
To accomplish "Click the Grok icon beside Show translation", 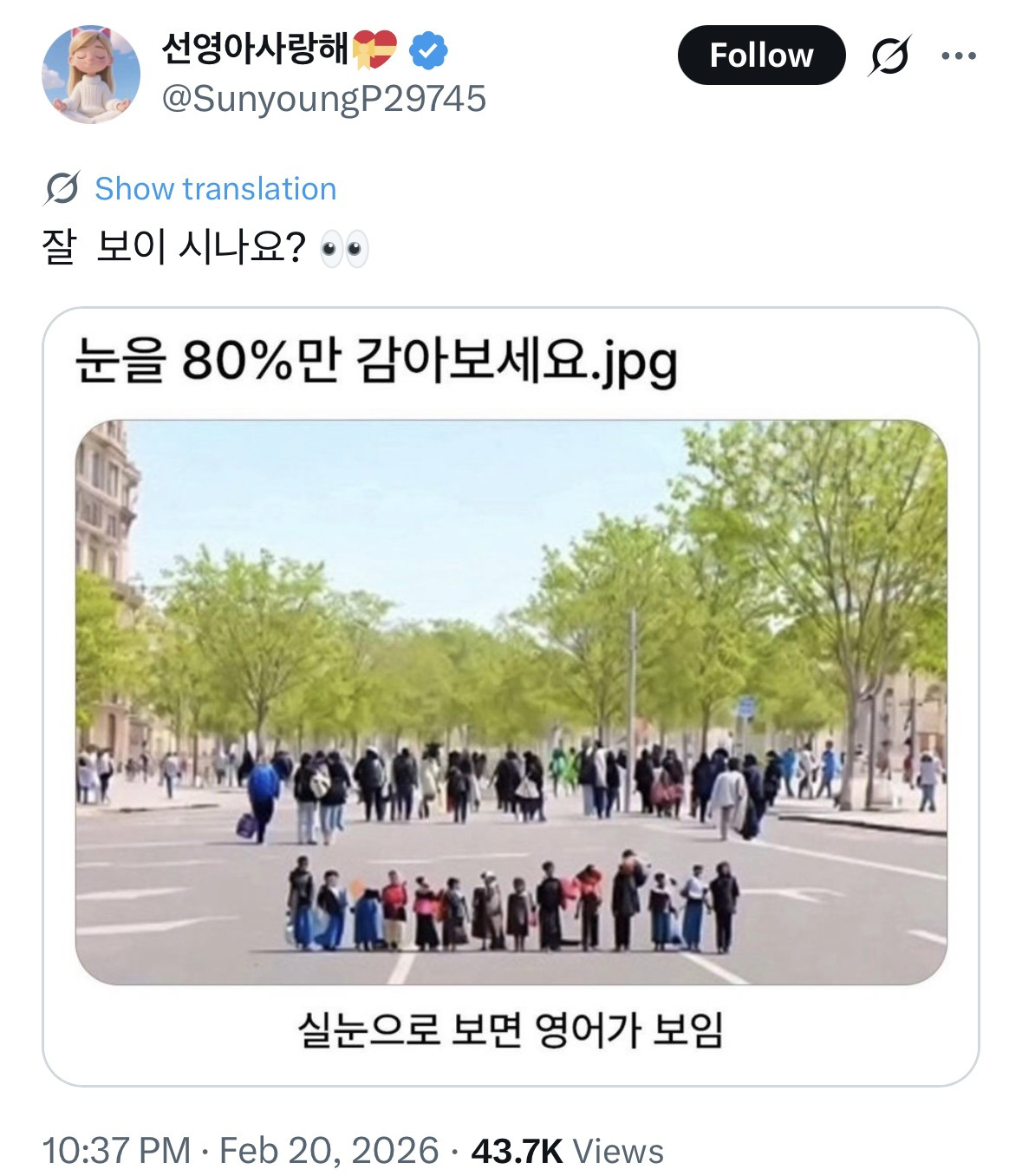I will [62, 188].
